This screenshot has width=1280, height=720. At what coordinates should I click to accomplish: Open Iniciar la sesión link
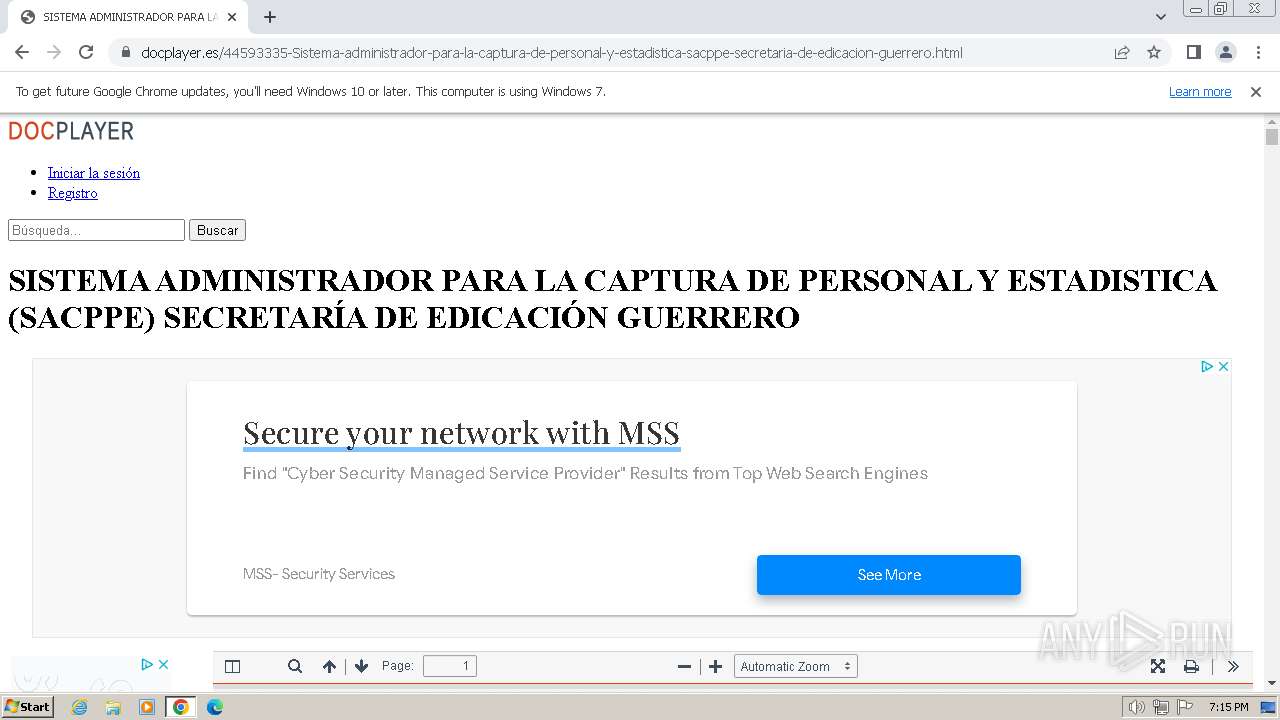[94, 173]
